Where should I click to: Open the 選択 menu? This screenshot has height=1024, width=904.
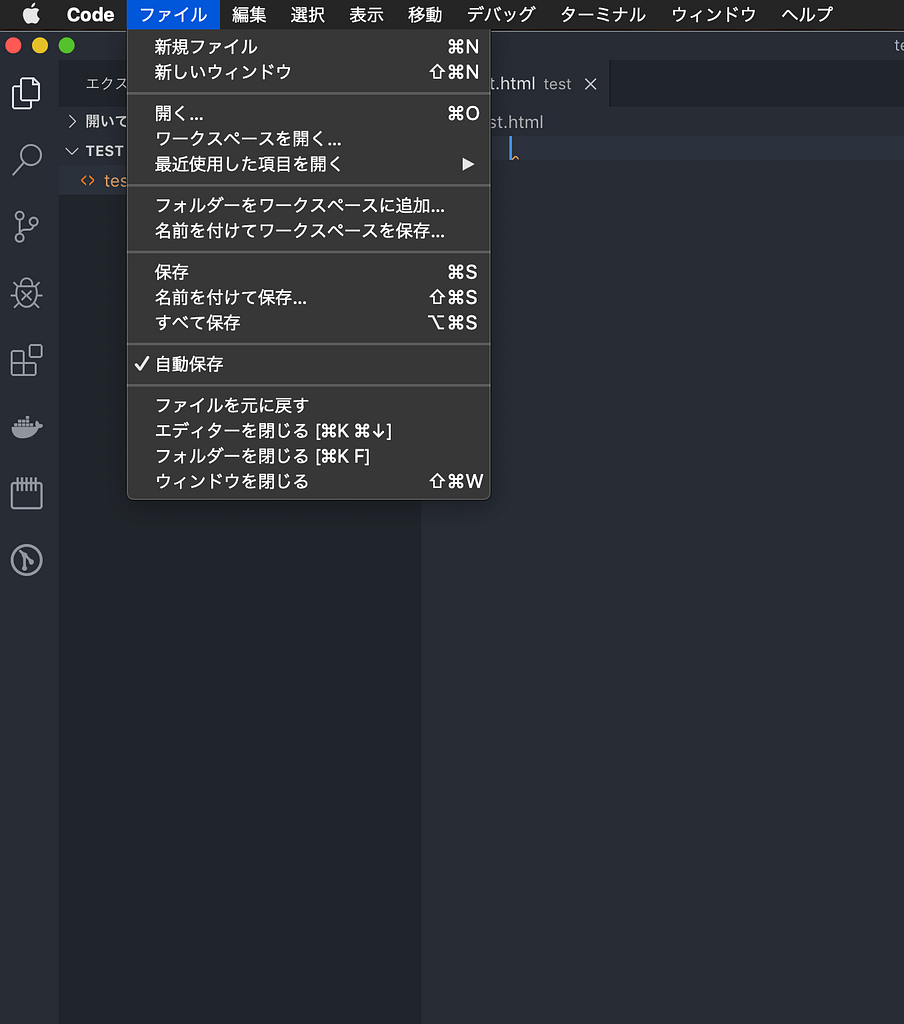(x=308, y=14)
